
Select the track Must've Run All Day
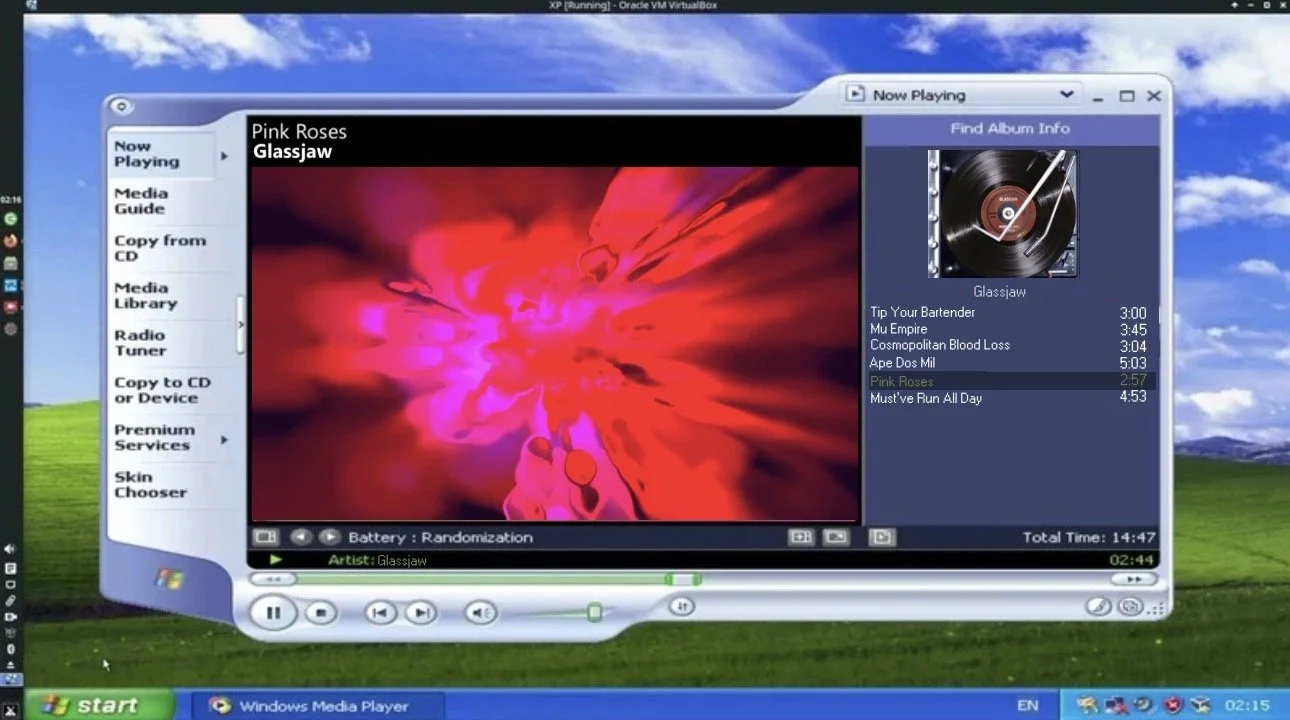tap(1008, 398)
